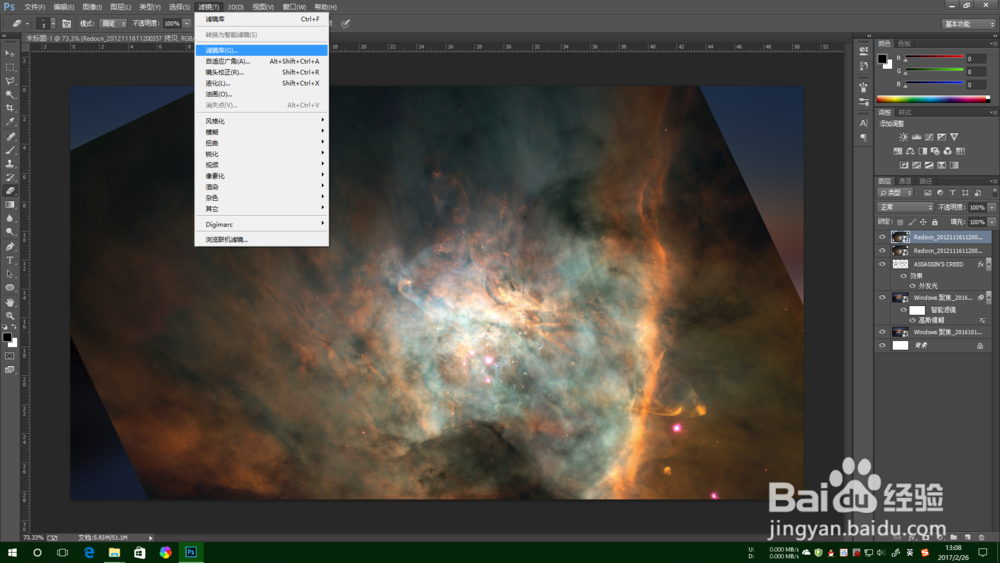Select the Gradient tool
The image size is (1000, 563).
pos(10,205)
